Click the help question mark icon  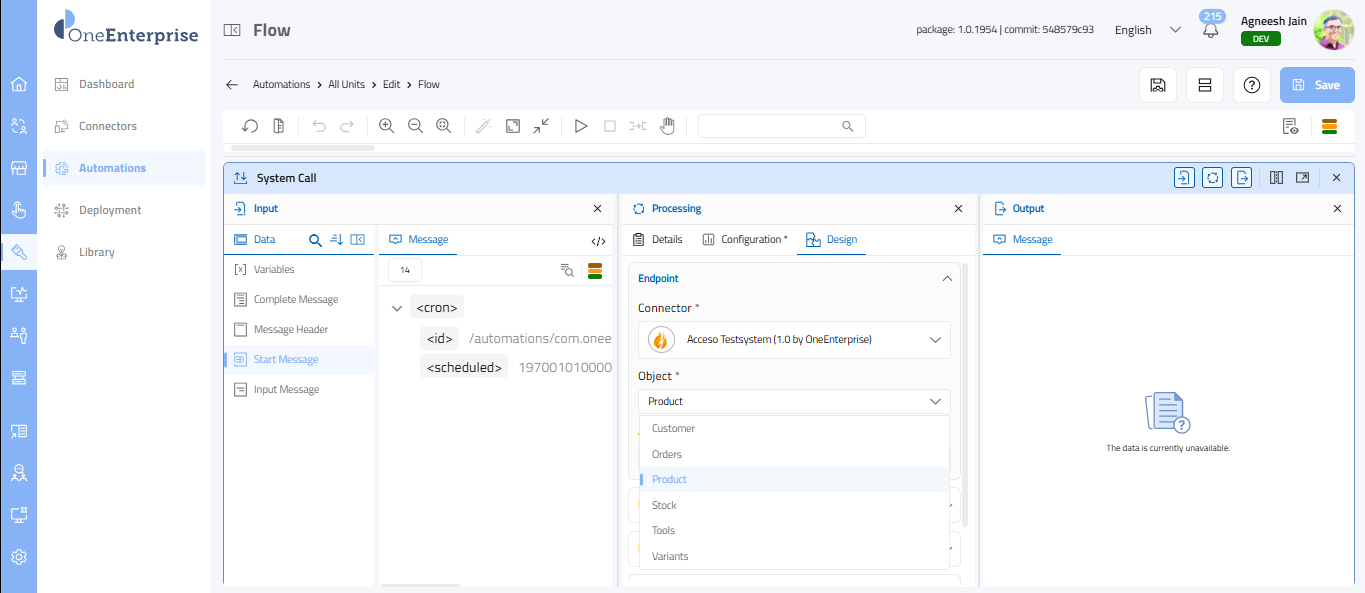point(1251,85)
